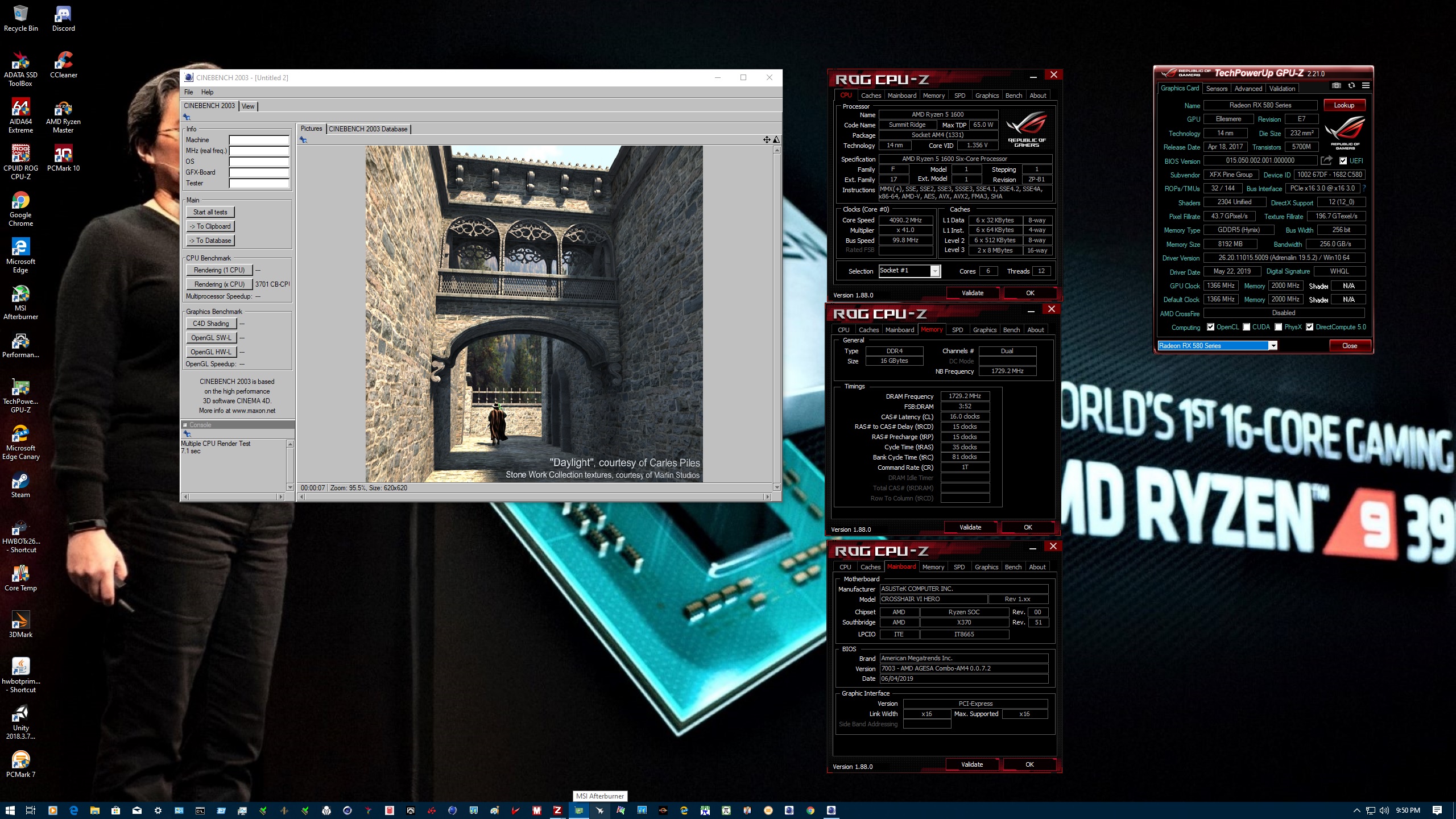This screenshot has width=1456, height=819.
Task: Open the AIDA64 Extreme desktop icon
Action: tap(20, 116)
